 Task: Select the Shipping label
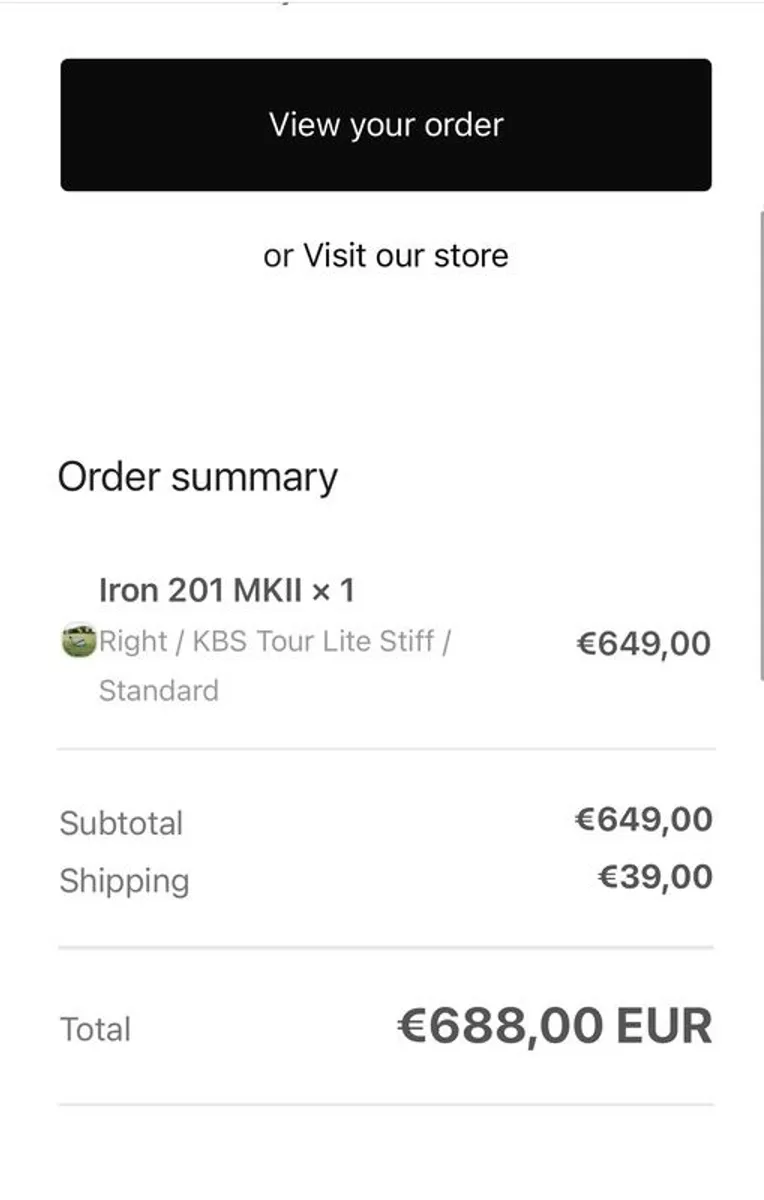click(124, 881)
